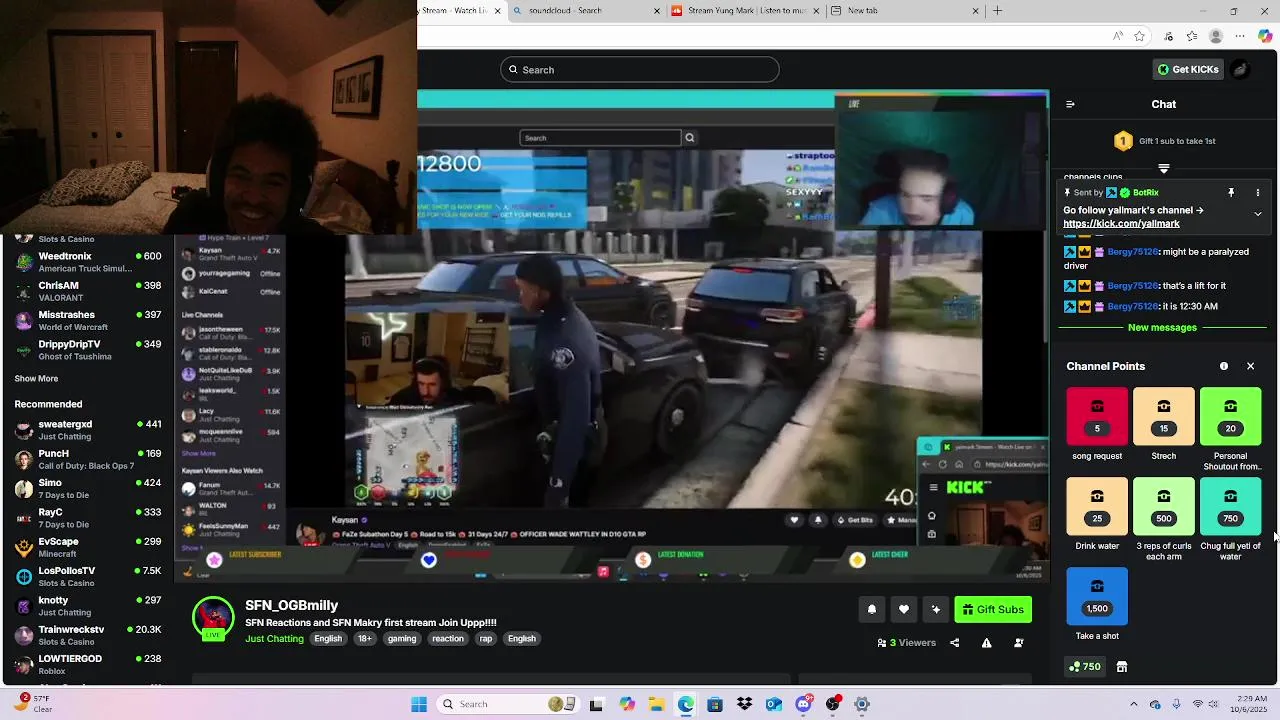Close the Channel Points panel
The width and height of the screenshot is (1280, 720).
pos(1250,366)
